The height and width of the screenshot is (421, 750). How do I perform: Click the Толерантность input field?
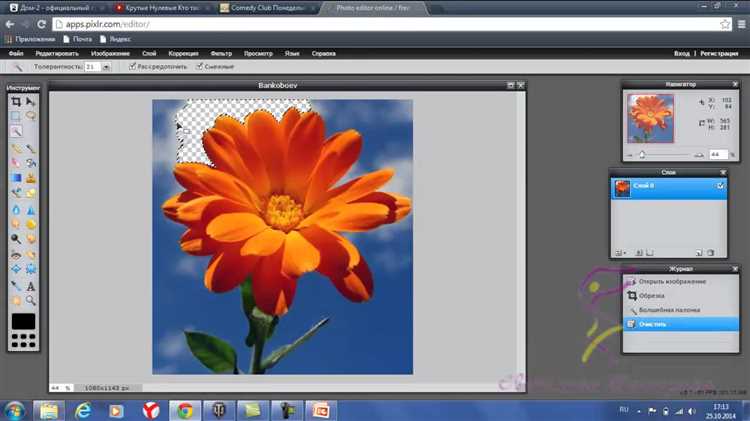click(x=92, y=67)
